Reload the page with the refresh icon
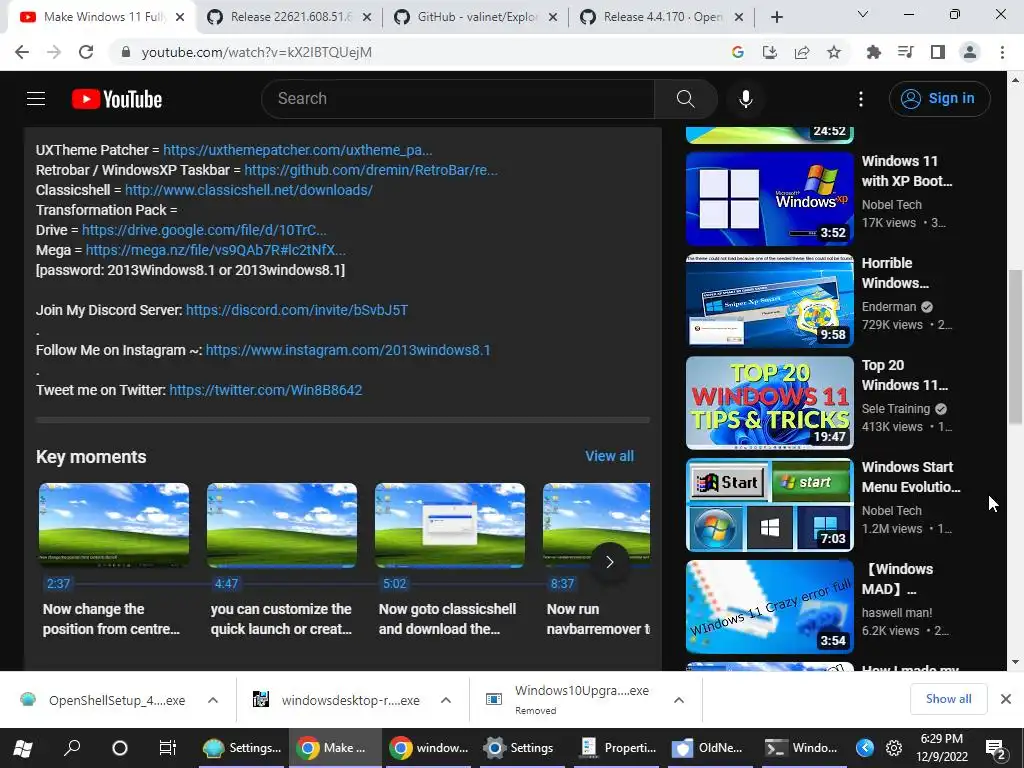The height and width of the screenshot is (768, 1024). coord(86,52)
